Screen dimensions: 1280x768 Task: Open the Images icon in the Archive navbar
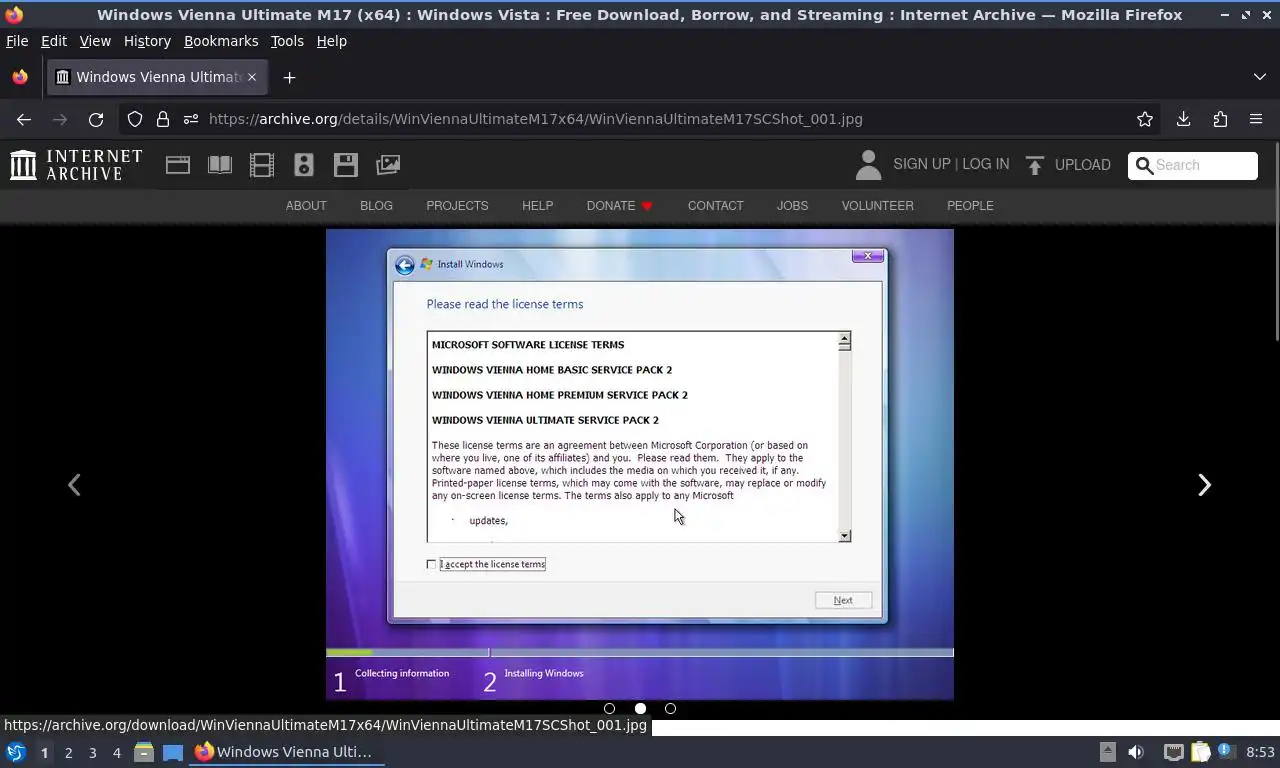click(388, 165)
